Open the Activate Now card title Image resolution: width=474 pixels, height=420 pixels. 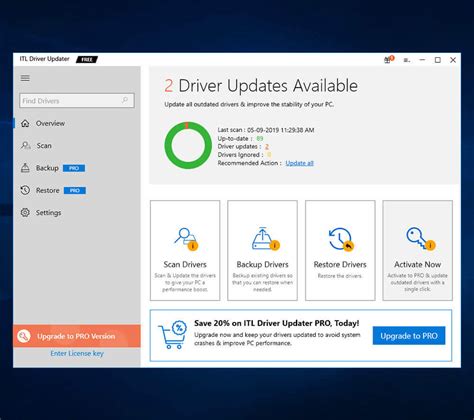pyautogui.click(x=418, y=264)
